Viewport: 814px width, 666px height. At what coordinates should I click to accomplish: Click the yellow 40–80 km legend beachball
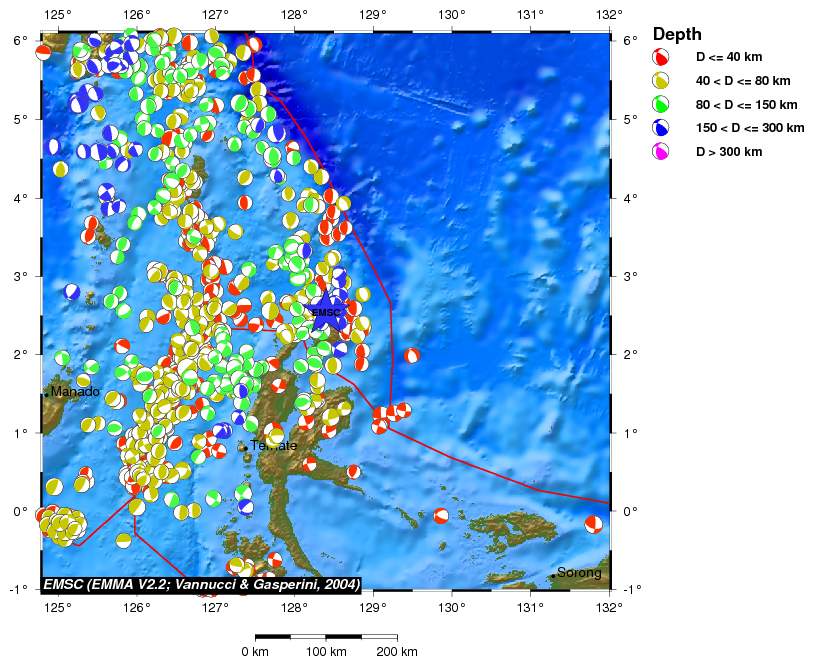coord(660,81)
